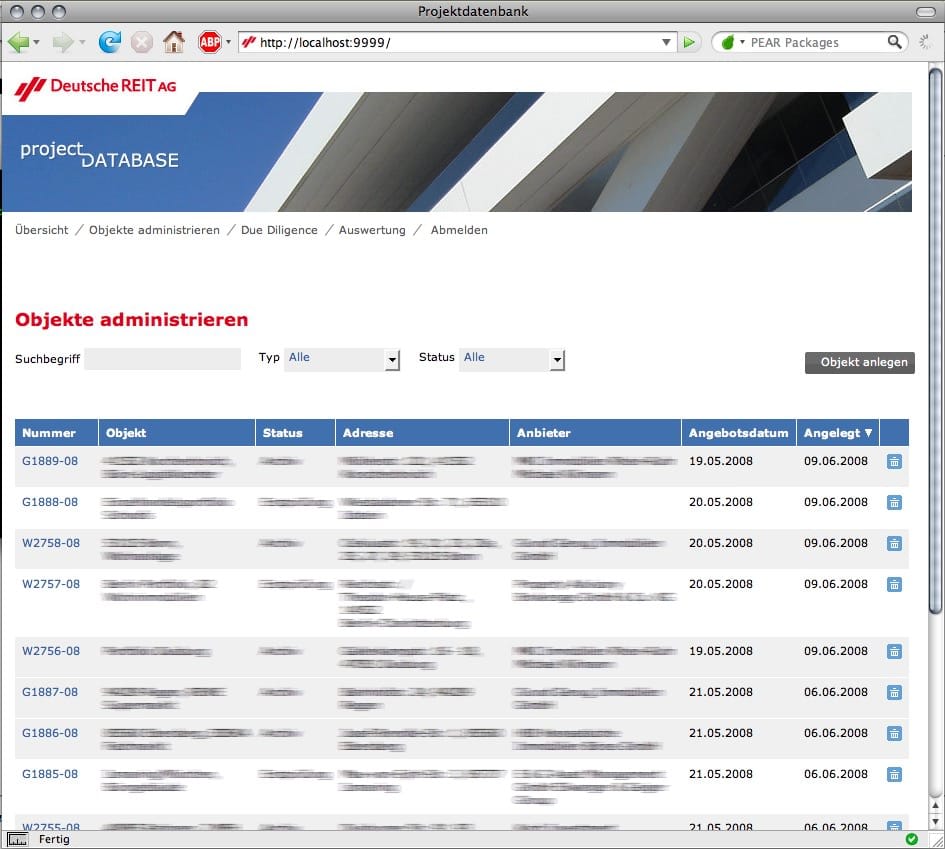Viewport: 945px width, 849px height.
Task: Delete object G1889-08 via trash icon
Action: click(894, 462)
